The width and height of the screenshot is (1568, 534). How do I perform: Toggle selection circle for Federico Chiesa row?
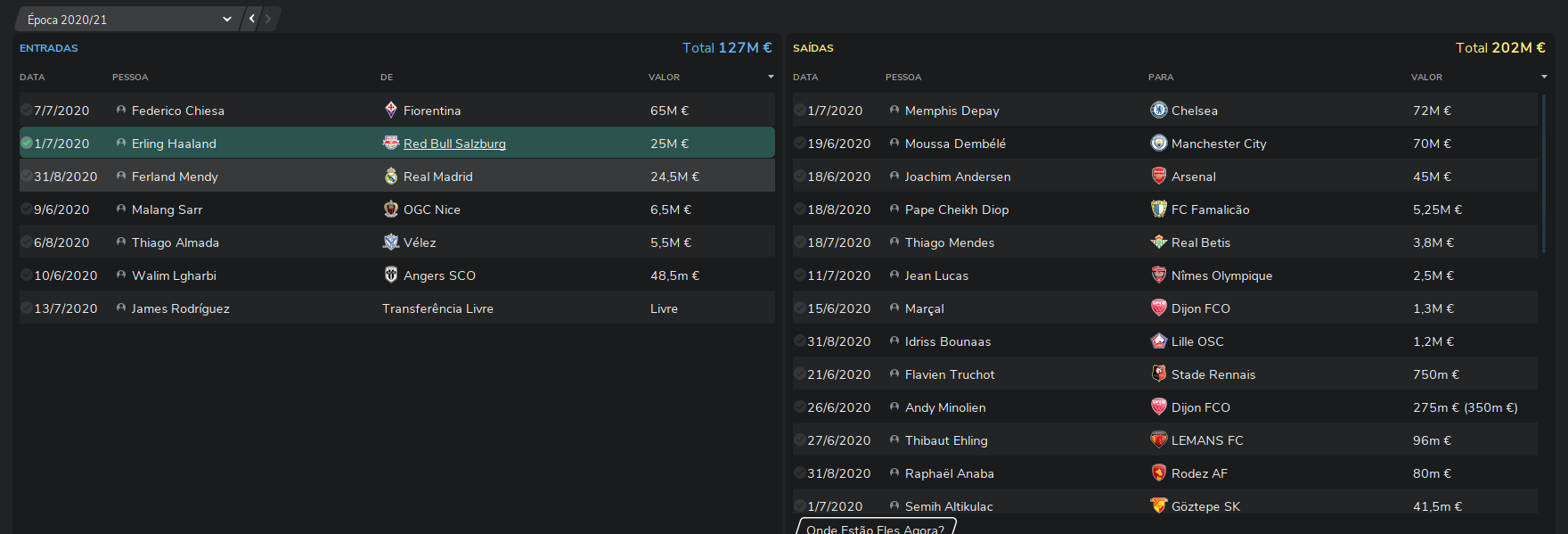tap(27, 110)
